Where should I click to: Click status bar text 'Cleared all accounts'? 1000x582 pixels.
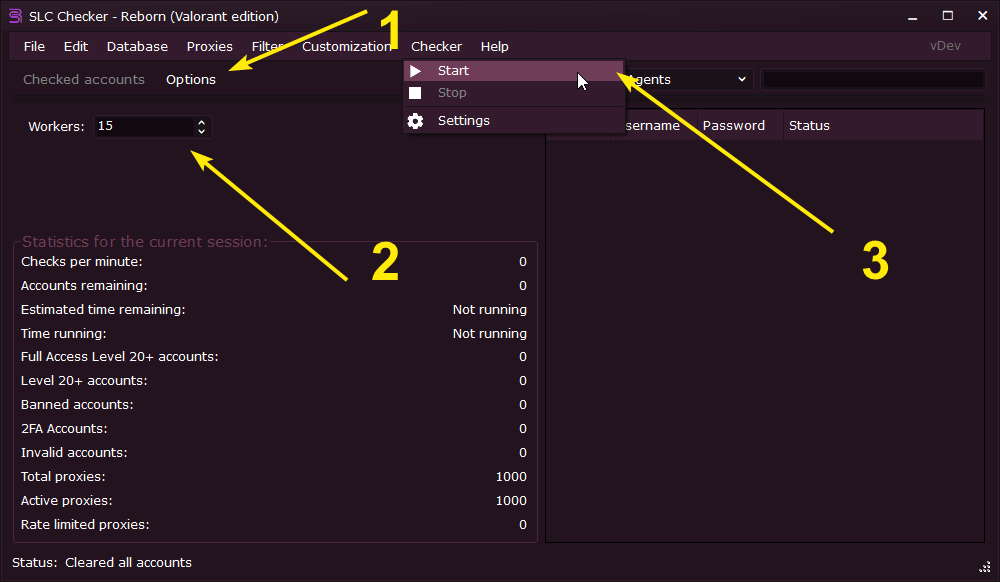[128, 563]
